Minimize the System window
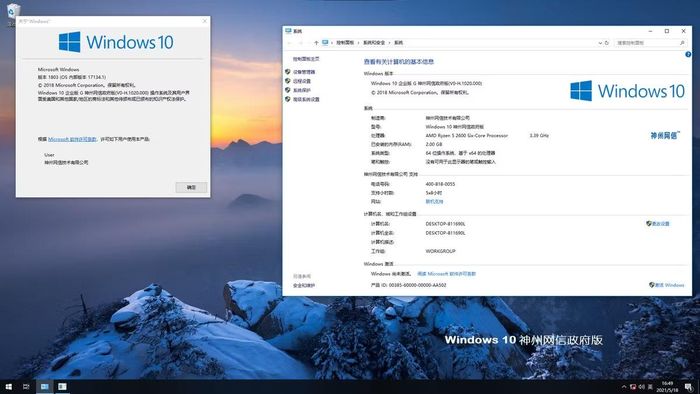Screen dimensions: 700x394 650,31
